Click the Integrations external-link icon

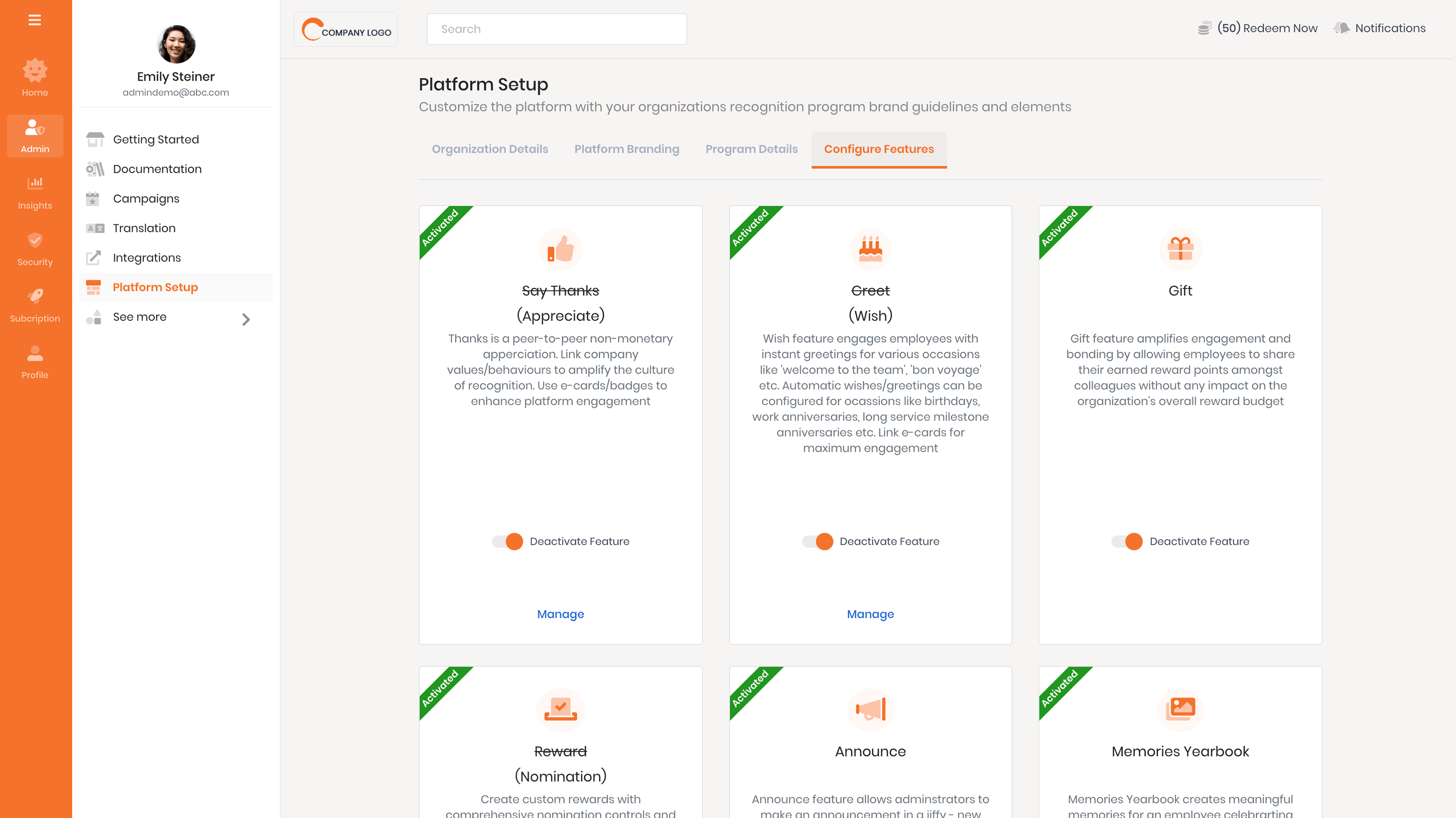point(94,258)
